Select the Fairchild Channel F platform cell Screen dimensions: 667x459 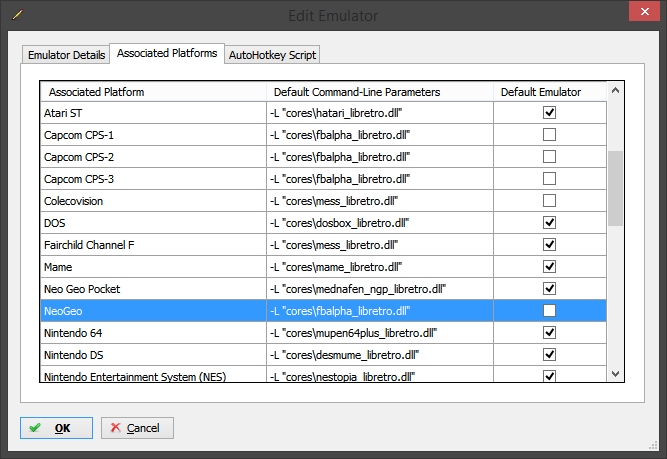(x=154, y=245)
